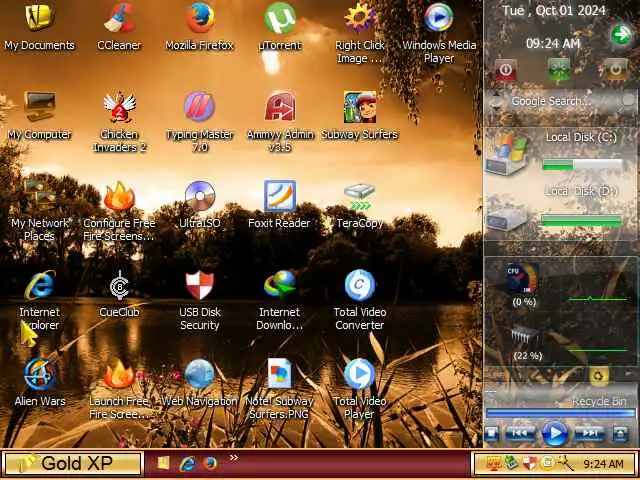Launch Total Video Player icon

359,374
